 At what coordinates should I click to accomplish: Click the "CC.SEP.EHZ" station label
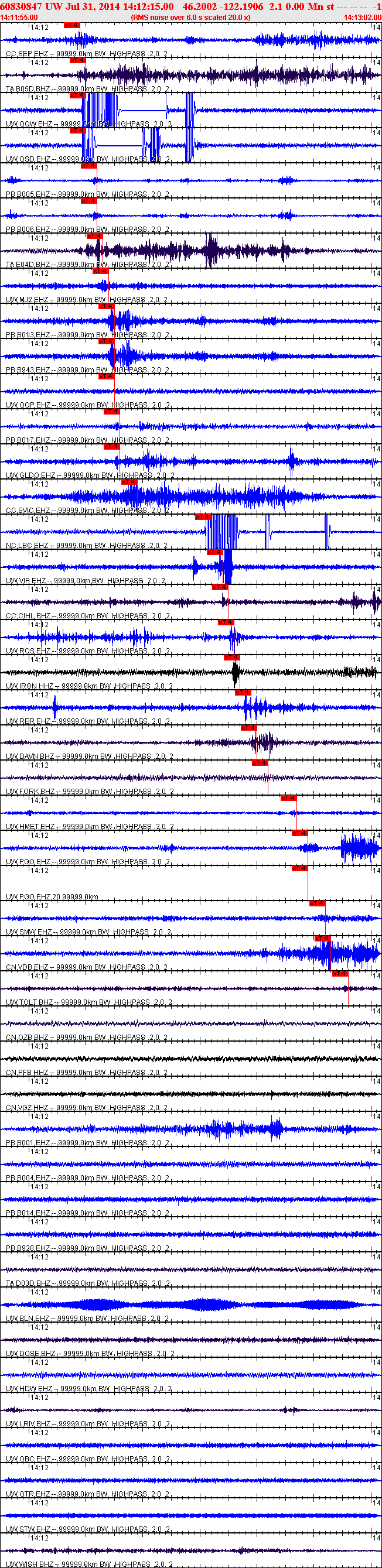[x=27, y=54]
